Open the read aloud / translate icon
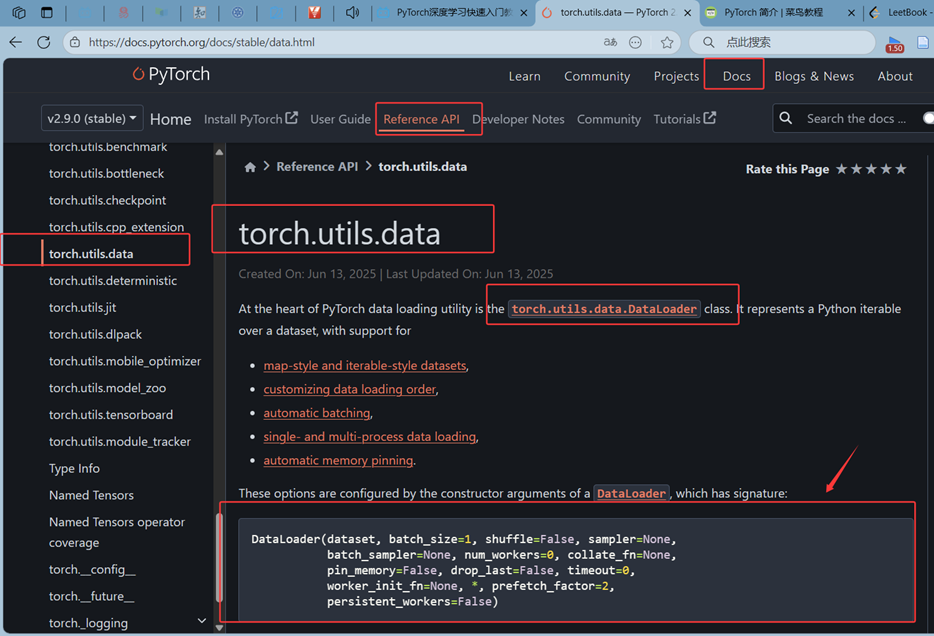 (x=610, y=42)
